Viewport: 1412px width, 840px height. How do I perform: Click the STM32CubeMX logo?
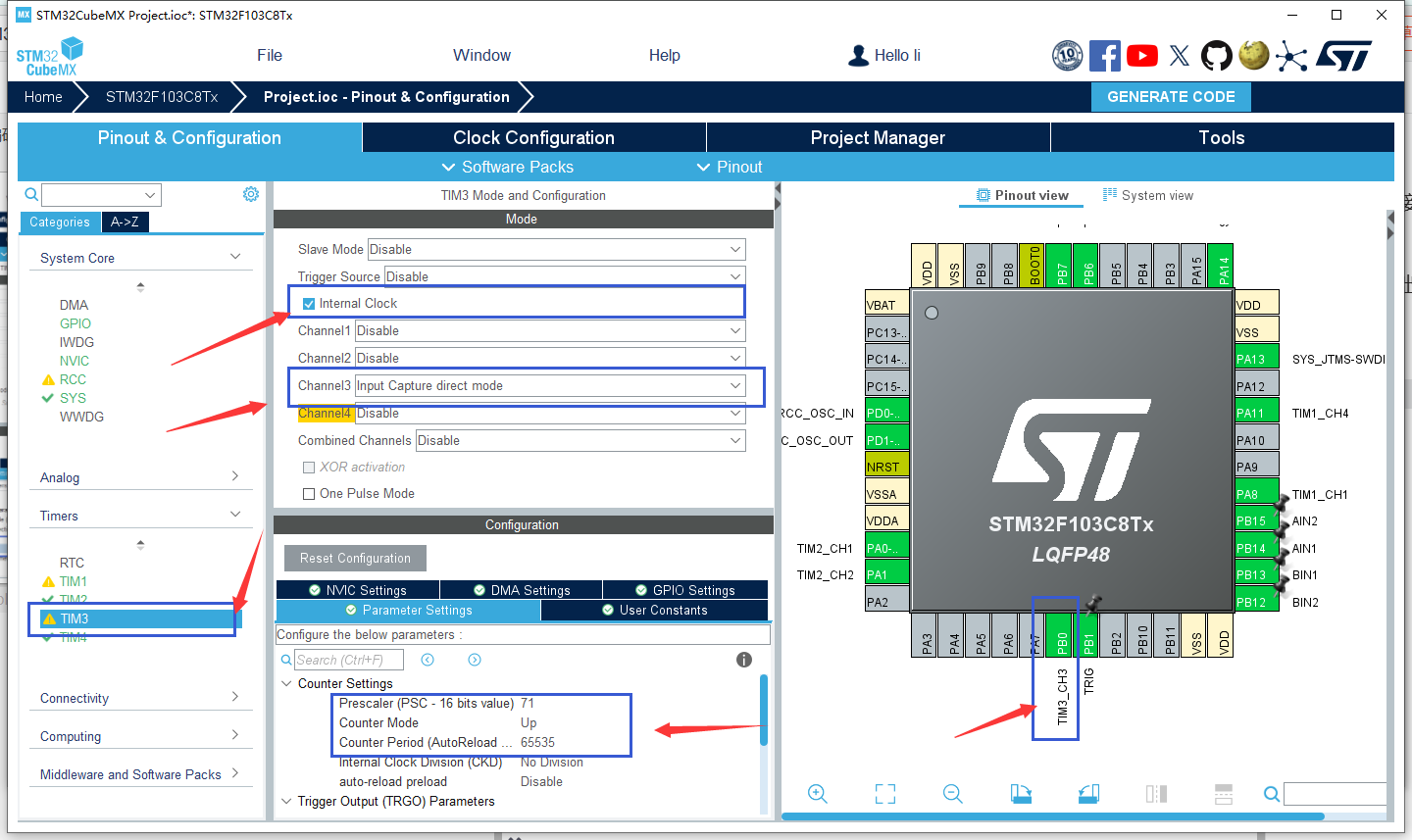point(49,56)
